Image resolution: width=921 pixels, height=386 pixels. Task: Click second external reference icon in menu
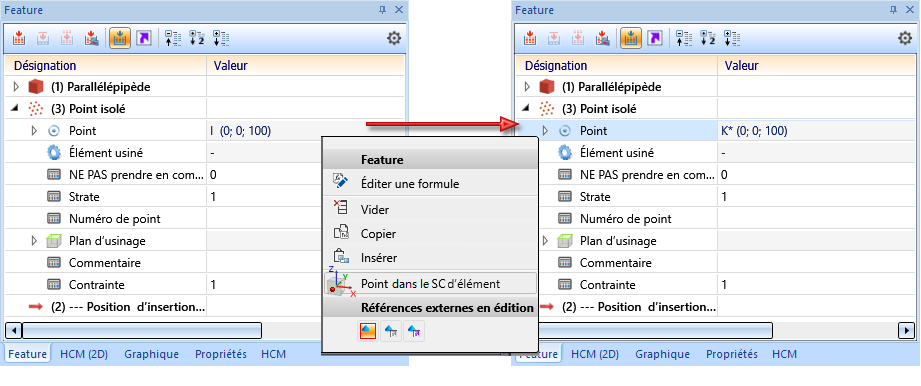[x=391, y=331]
